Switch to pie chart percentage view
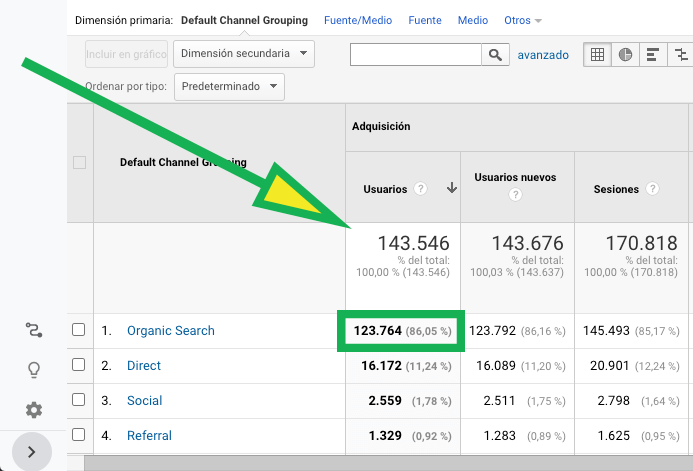 pos(625,55)
